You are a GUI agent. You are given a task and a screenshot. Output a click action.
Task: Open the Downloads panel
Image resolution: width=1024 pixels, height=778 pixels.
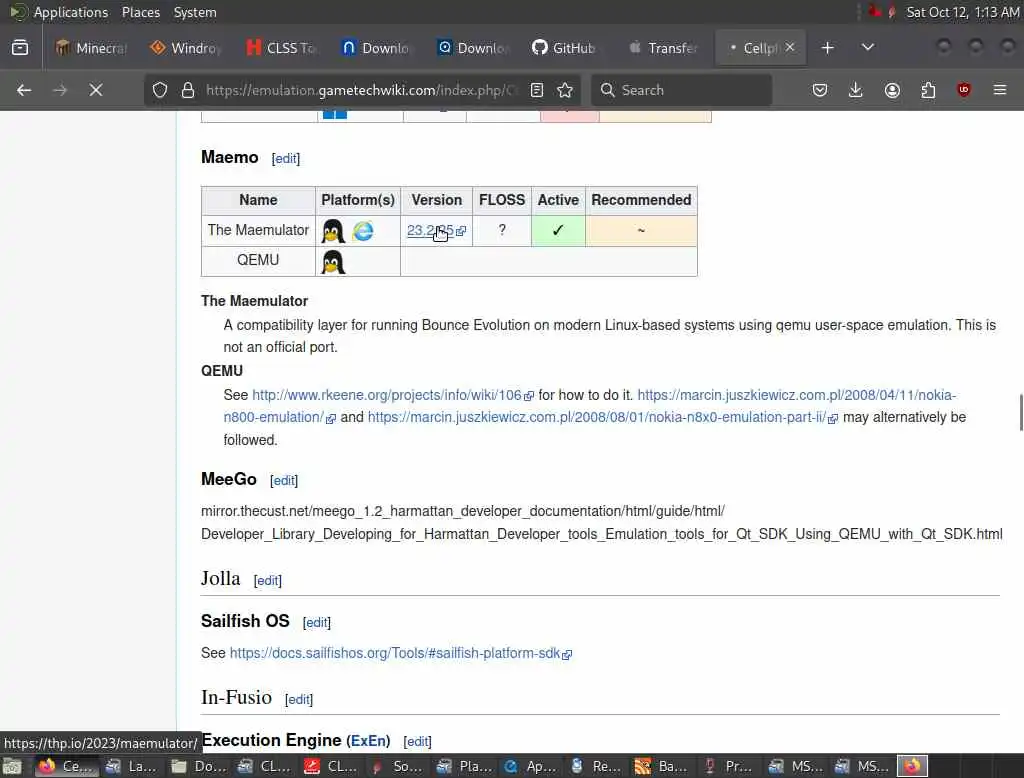(x=856, y=90)
